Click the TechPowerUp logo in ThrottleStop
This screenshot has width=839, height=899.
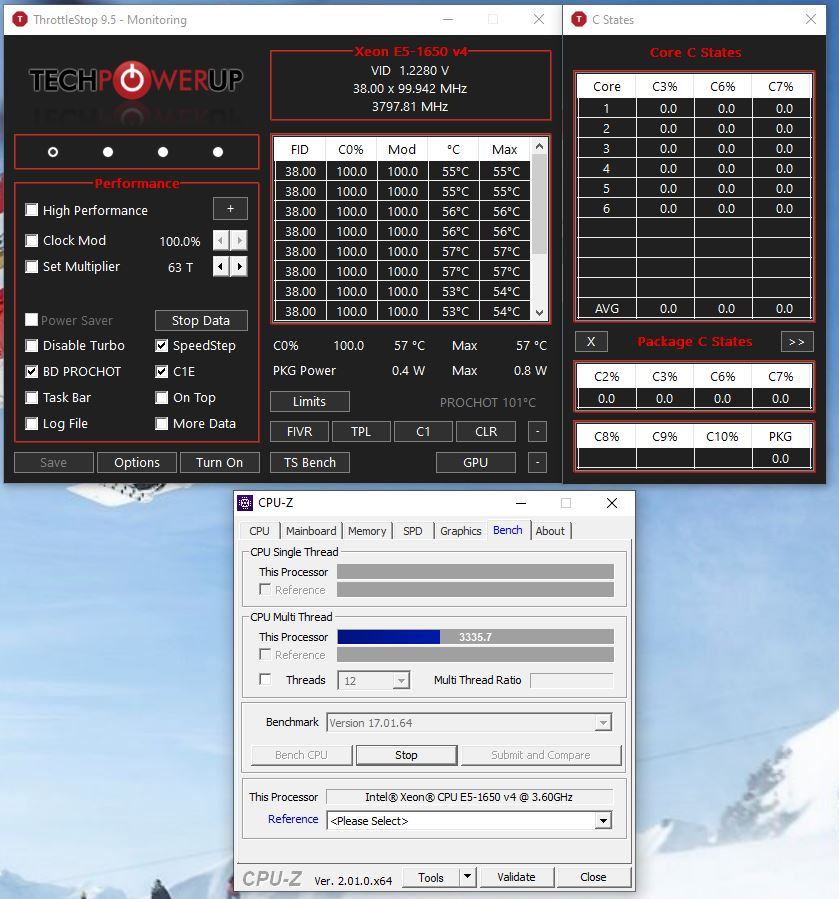136,79
